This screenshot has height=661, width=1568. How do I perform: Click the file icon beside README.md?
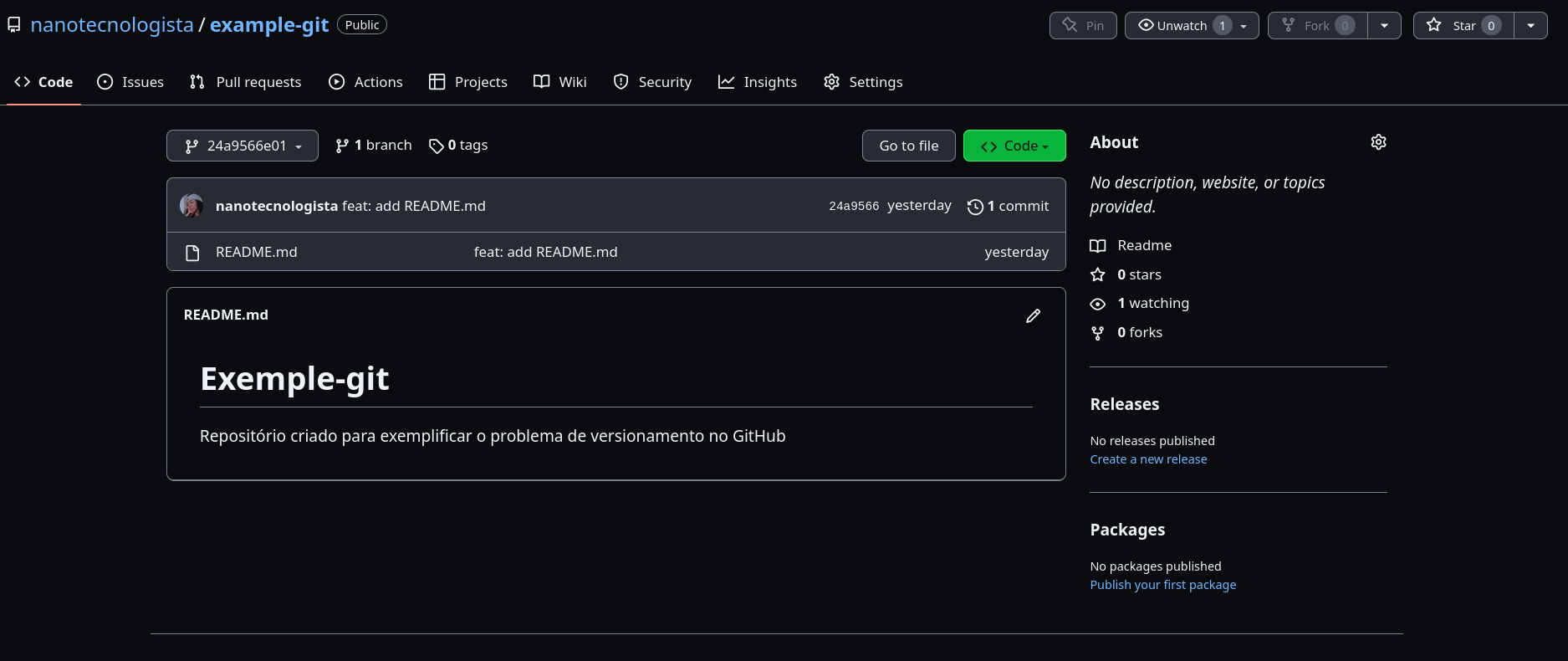(192, 253)
